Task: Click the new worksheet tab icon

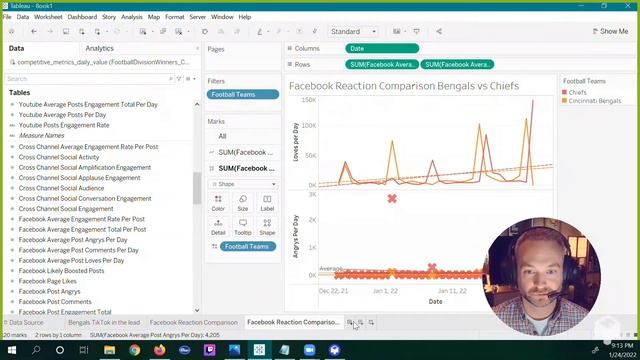Action: 350,322
